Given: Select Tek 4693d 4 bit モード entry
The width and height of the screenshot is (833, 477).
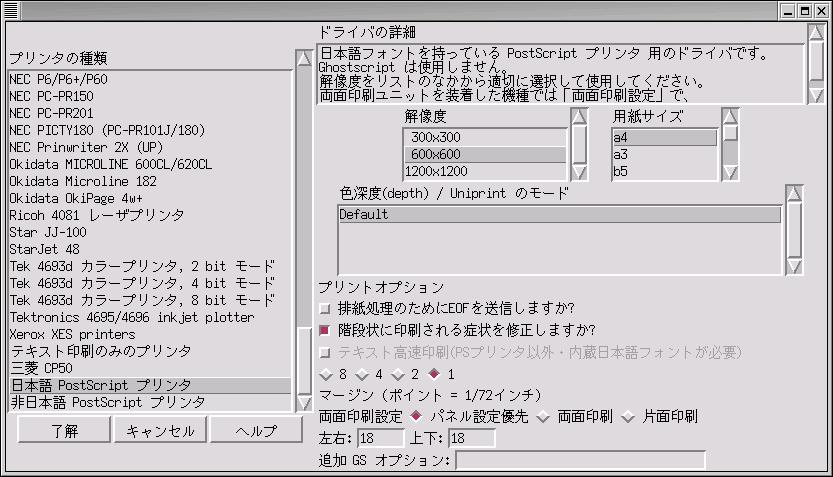Looking at the screenshot, I should [x=150, y=283].
